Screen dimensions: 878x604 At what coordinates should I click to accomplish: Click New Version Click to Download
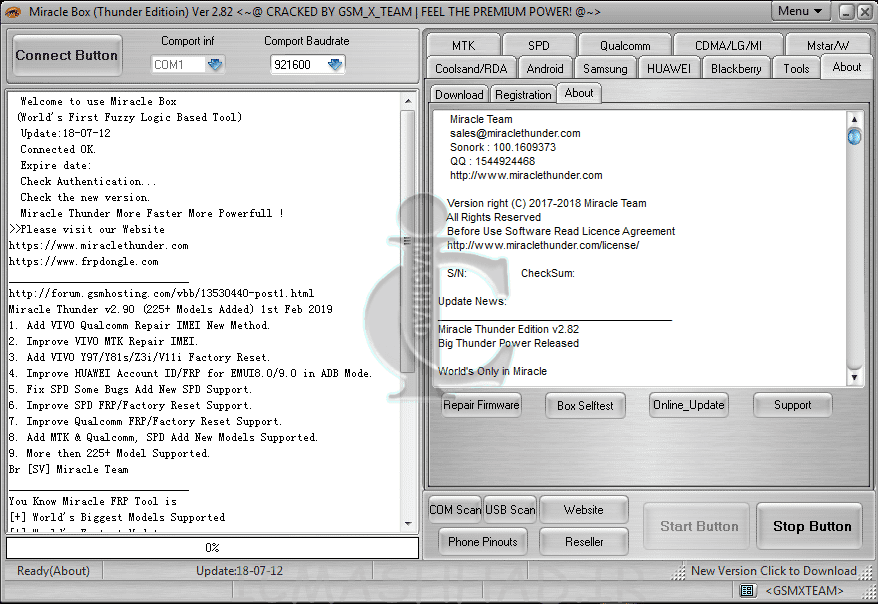tap(773, 570)
